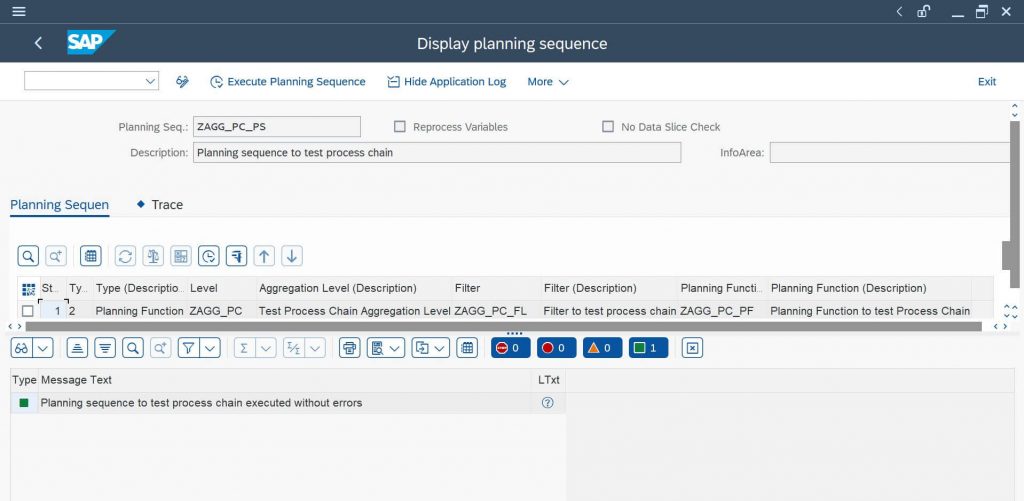Sort ascending in log toolbar
Viewport: 1024px width, 501px height.
tap(77, 348)
